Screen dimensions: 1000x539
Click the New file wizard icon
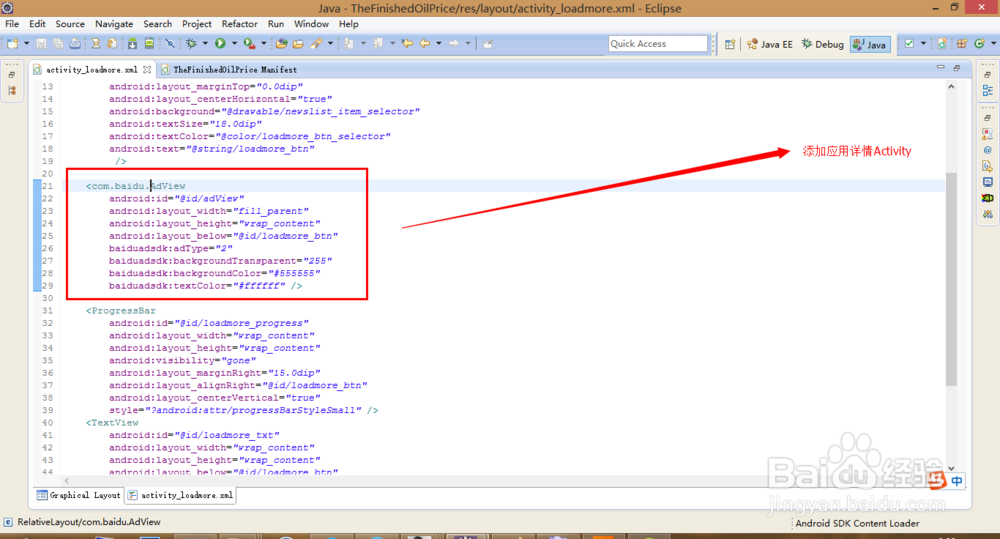pyautogui.click(x=13, y=43)
